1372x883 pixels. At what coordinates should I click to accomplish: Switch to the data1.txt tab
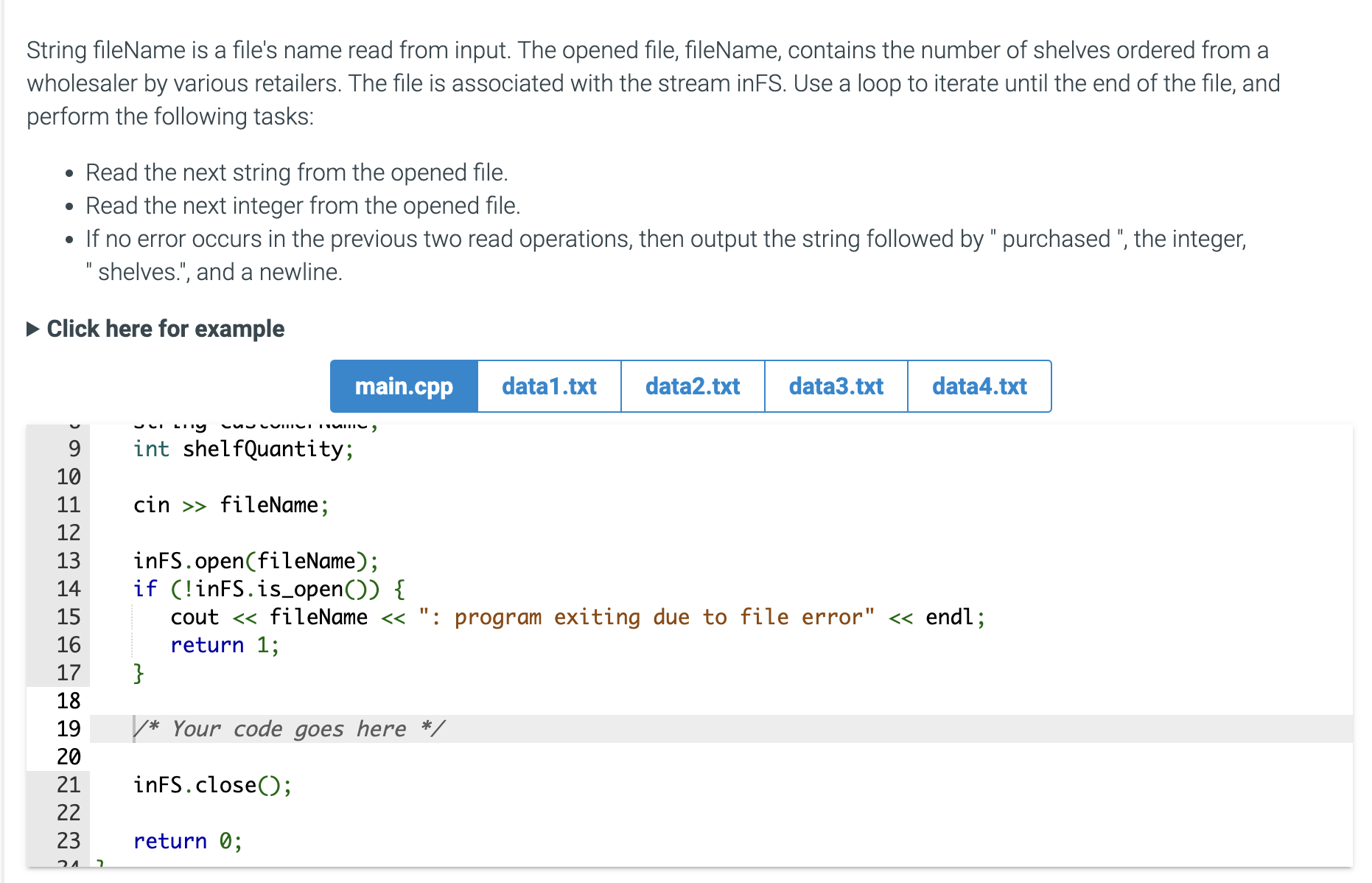pos(549,385)
